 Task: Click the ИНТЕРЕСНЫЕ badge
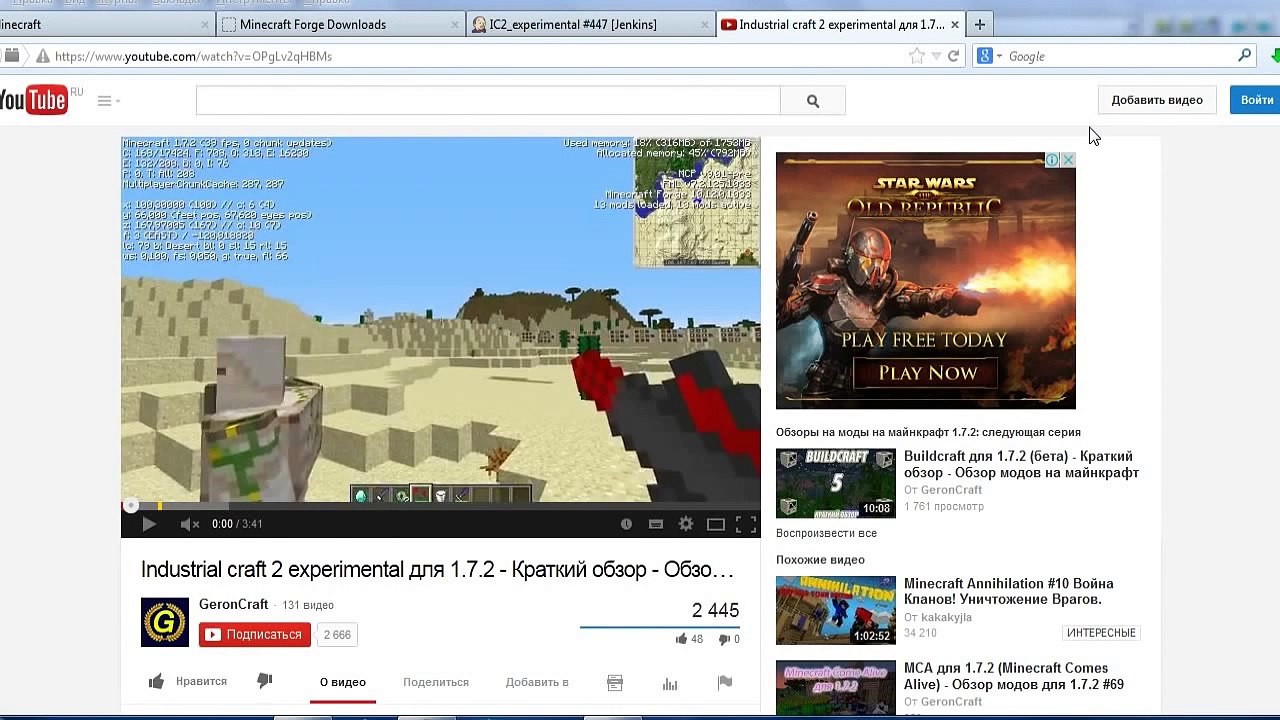pyautogui.click(x=1101, y=633)
